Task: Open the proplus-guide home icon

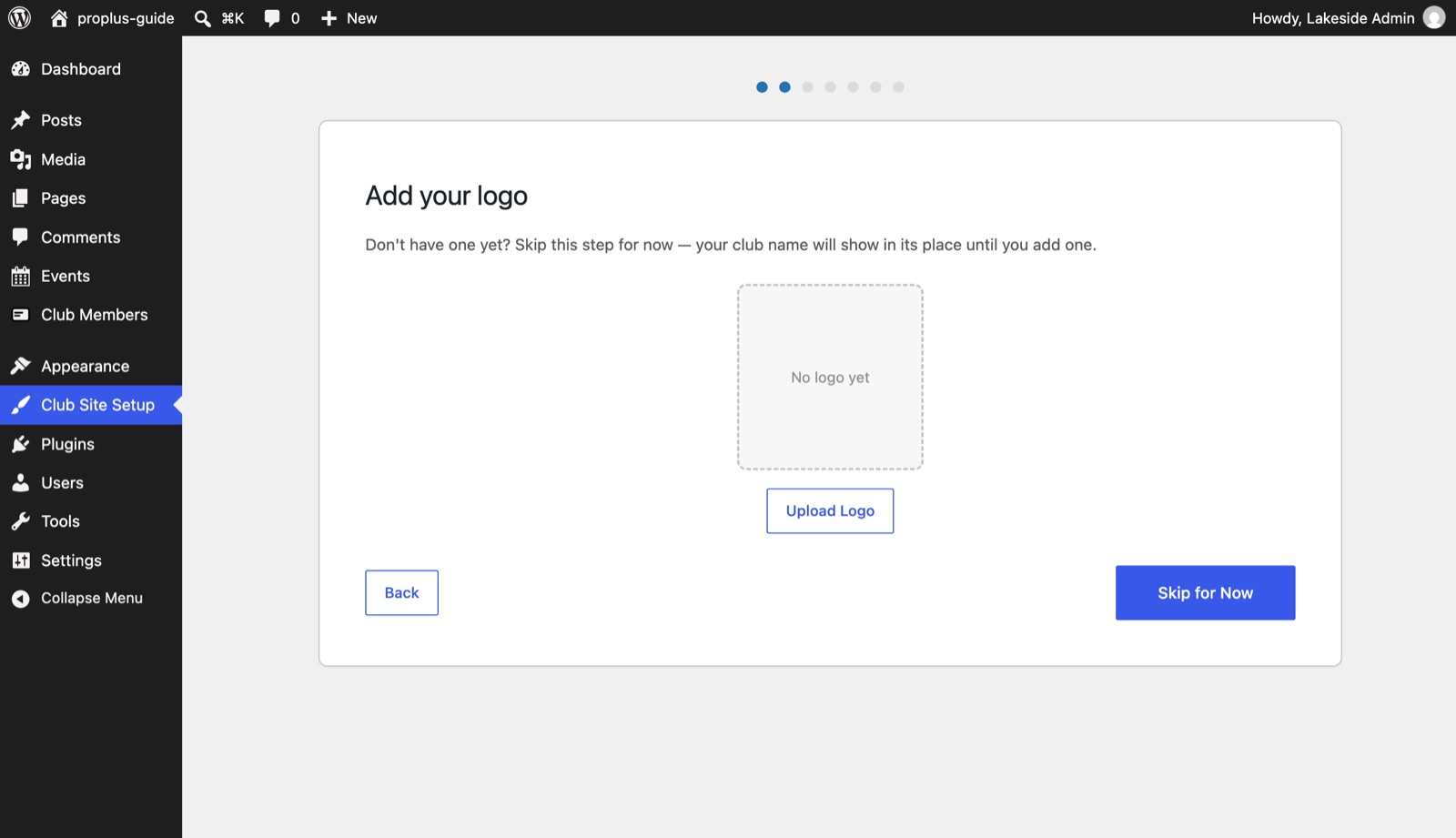Action: pyautogui.click(x=59, y=18)
